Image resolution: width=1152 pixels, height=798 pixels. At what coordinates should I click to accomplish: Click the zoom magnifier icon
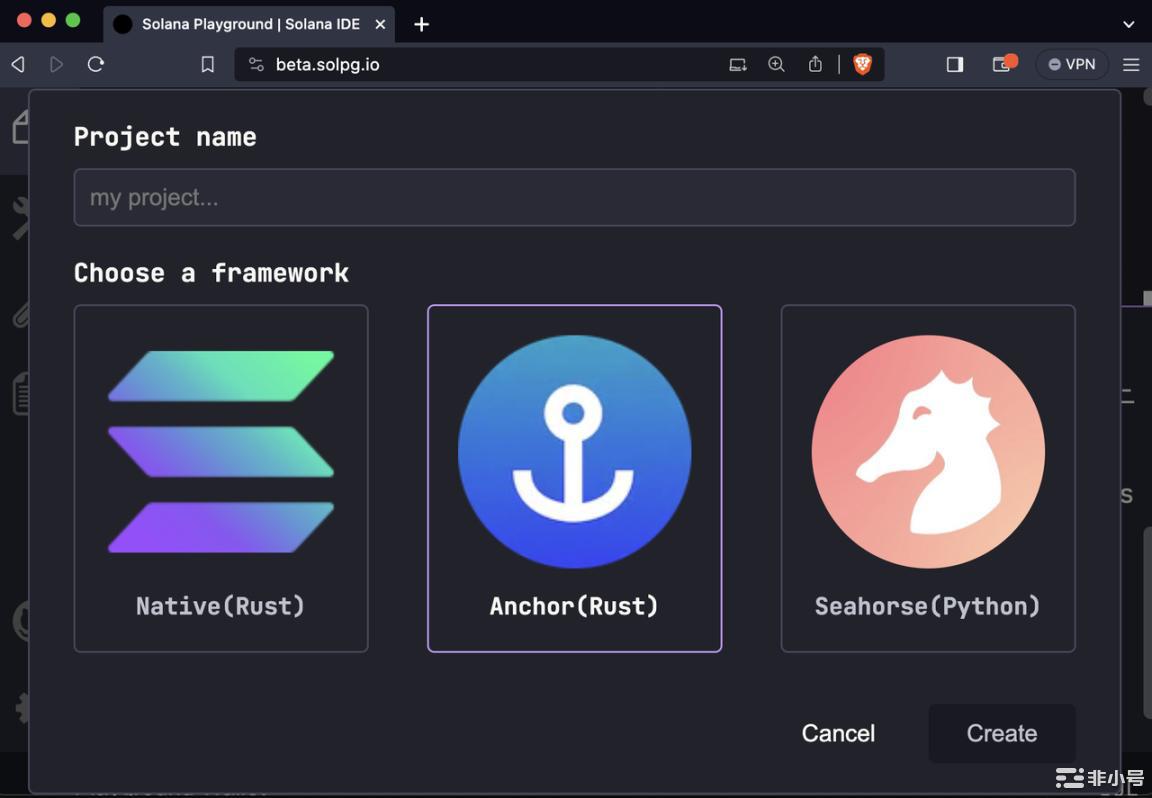click(776, 64)
